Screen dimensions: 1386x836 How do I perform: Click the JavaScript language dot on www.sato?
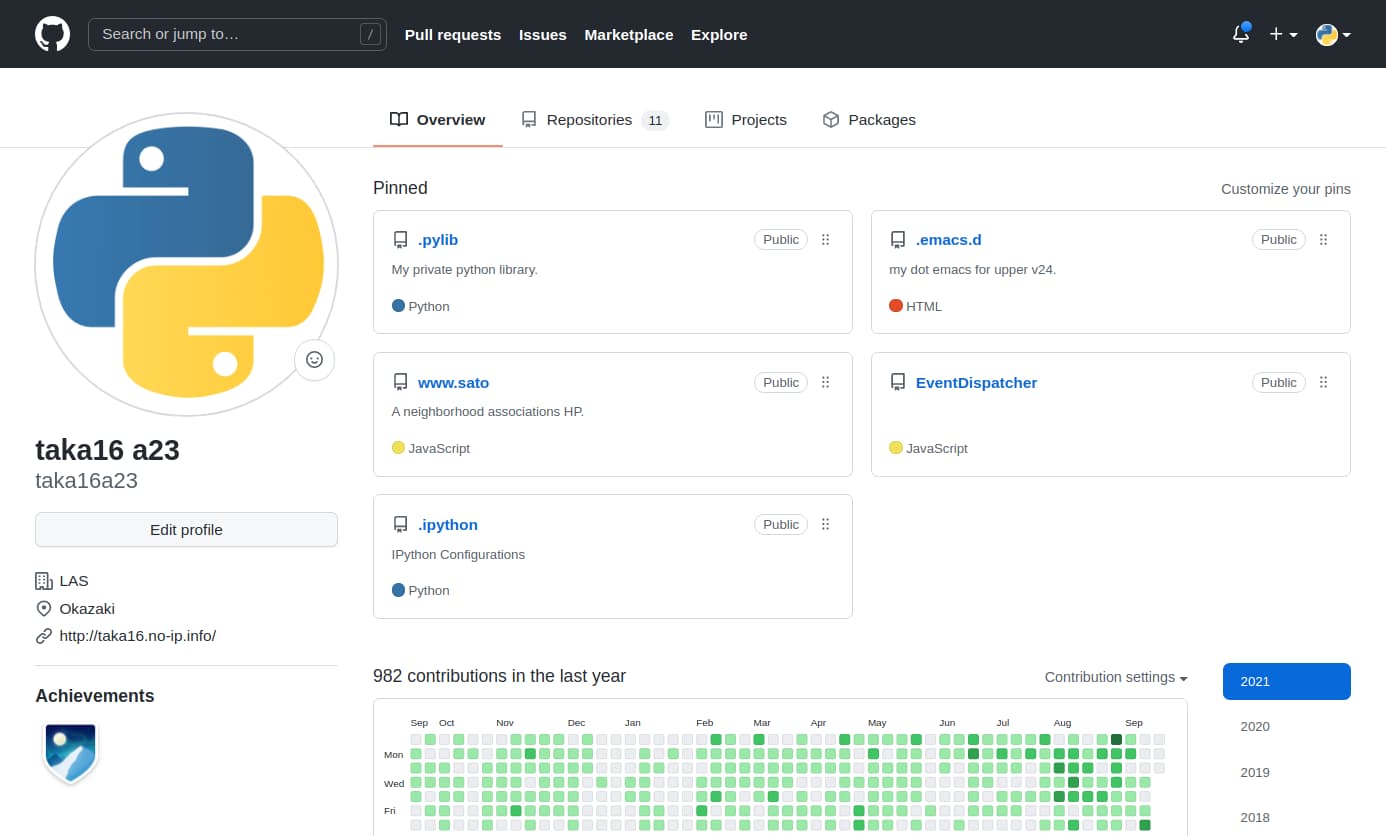pos(398,448)
